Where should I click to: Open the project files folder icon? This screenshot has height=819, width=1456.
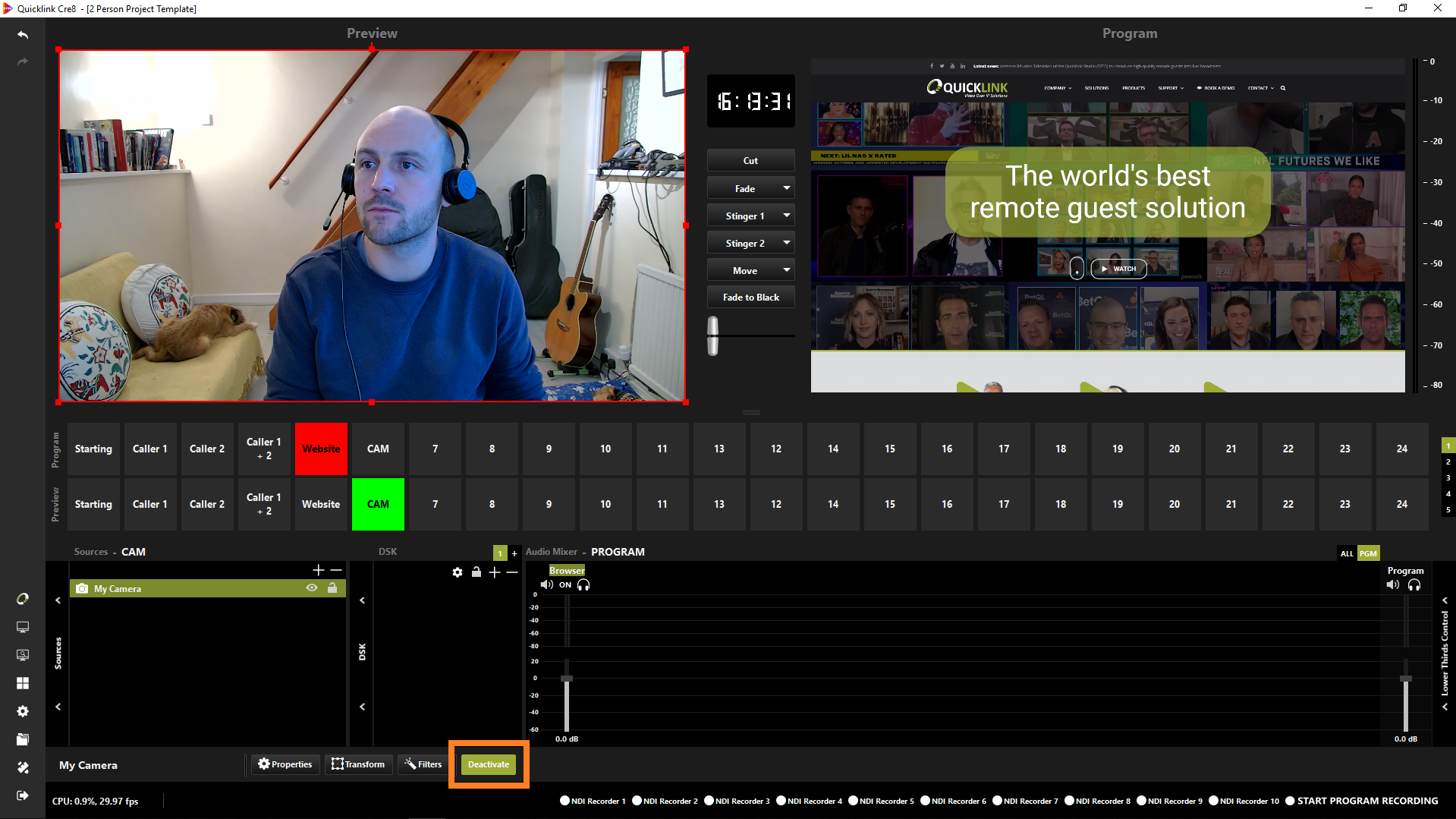[x=23, y=739]
